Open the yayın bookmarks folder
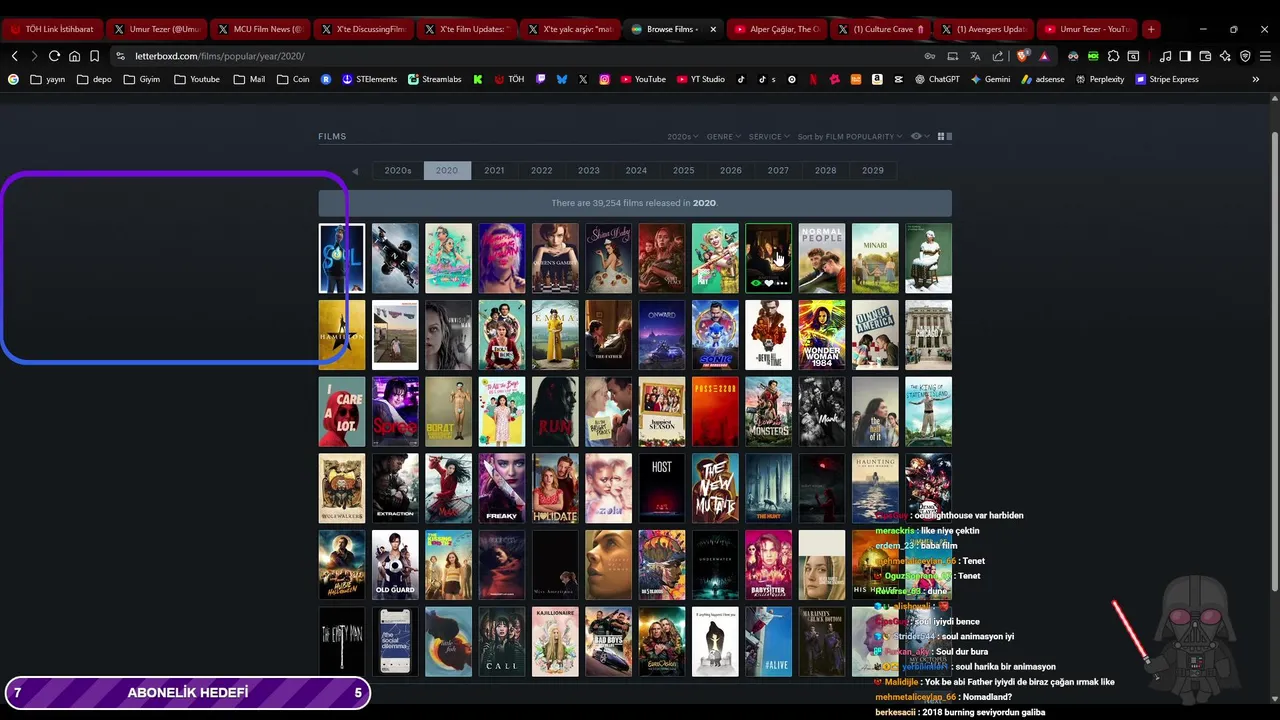Image resolution: width=1280 pixels, height=720 pixels. pyautogui.click(x=48, y=79)
